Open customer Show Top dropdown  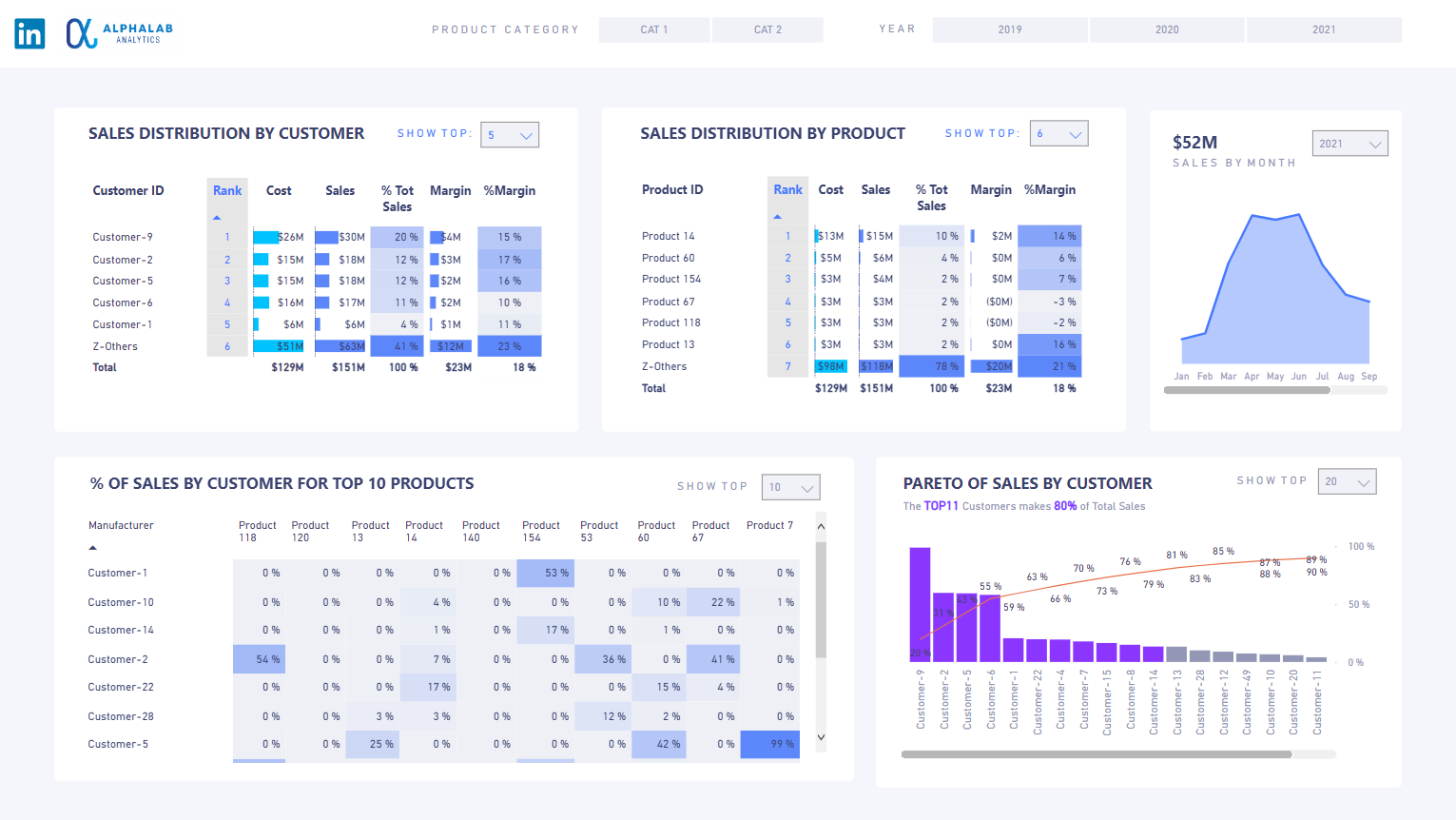(510, 135)
